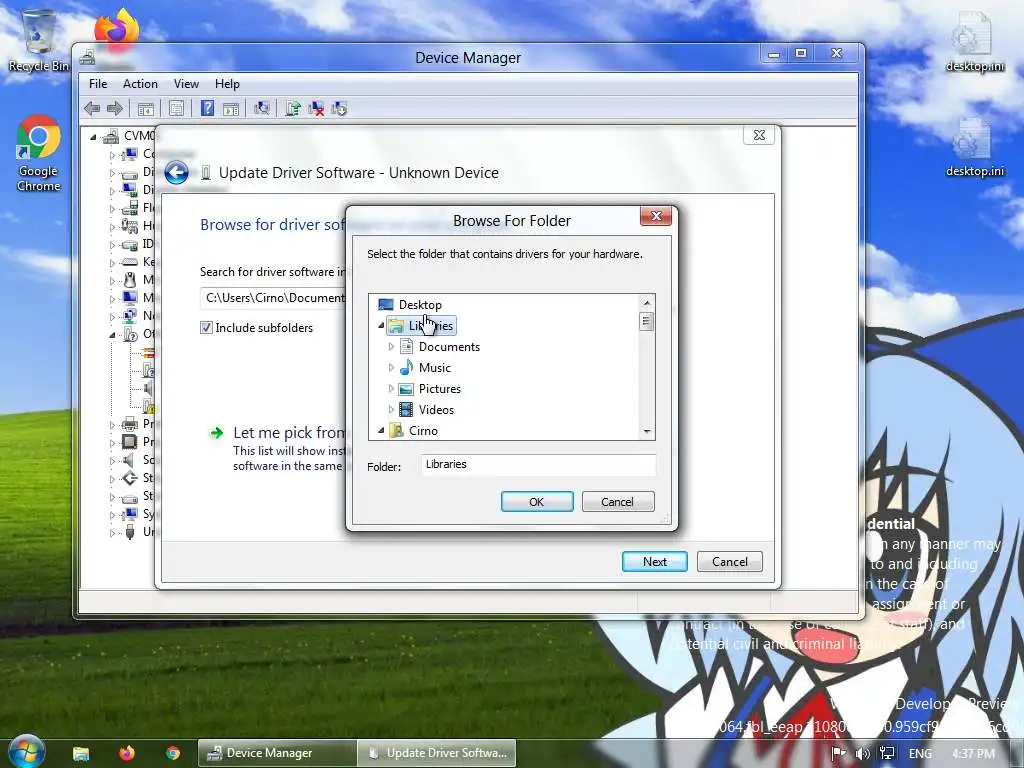
Task: Select Videos in the folder tree
Action: click(x=436, y=409)
